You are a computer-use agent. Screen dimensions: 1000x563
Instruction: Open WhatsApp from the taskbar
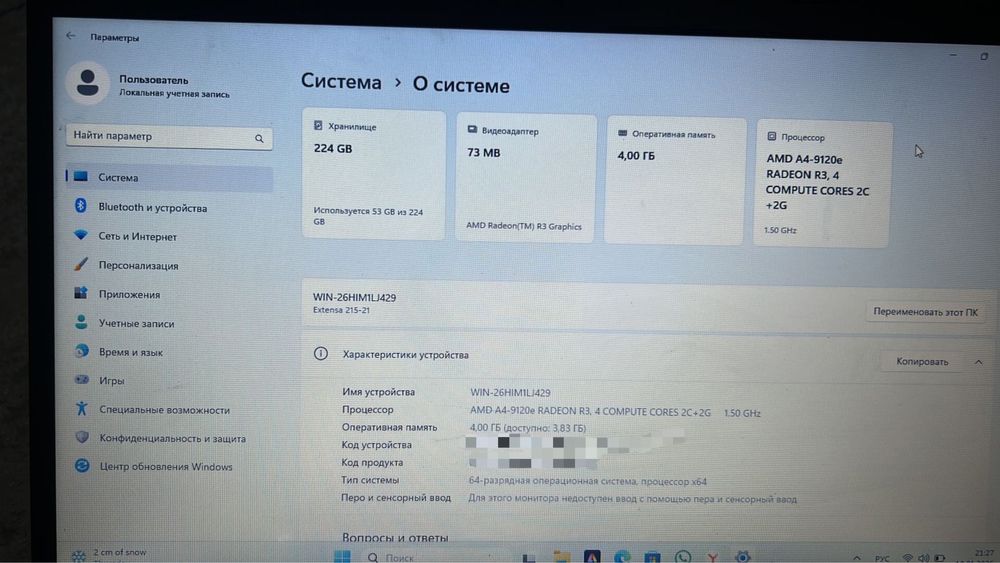(682, 557)
